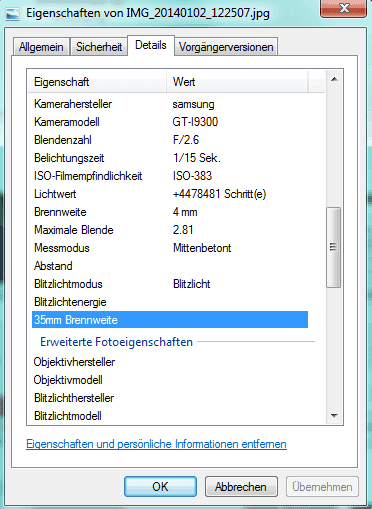This screenshot has height=509, width=372.
Task: Click the Blitzlichtenergie value field
Action: [239, 302]
